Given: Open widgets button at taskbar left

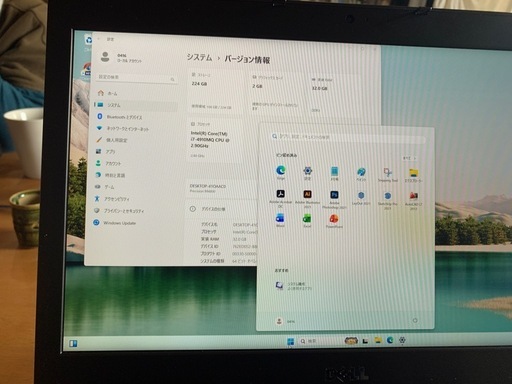Looking at the screenshot, I should coord(73,343).
